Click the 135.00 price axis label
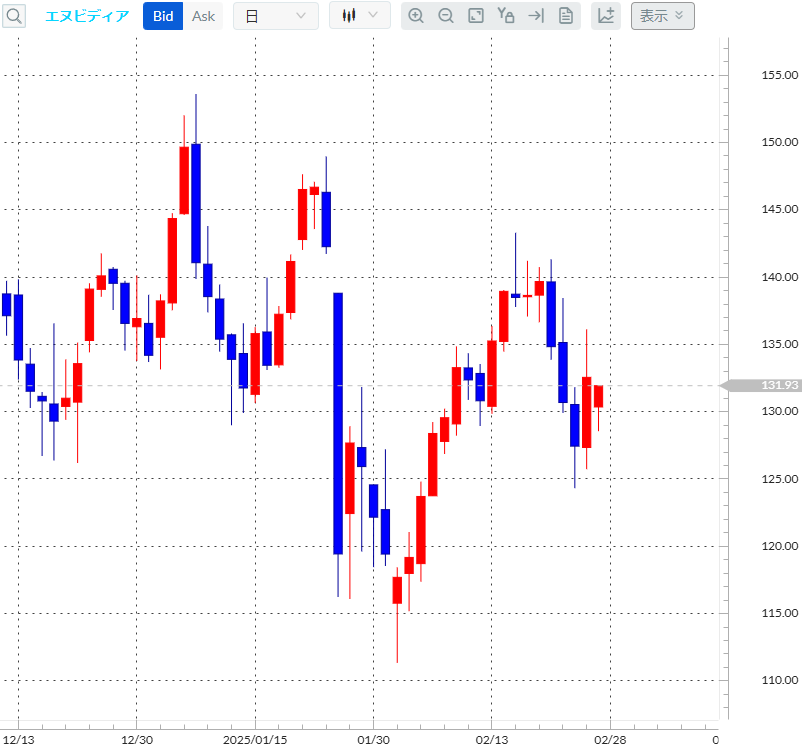The image size is (802, 748). tap(779, 344)
